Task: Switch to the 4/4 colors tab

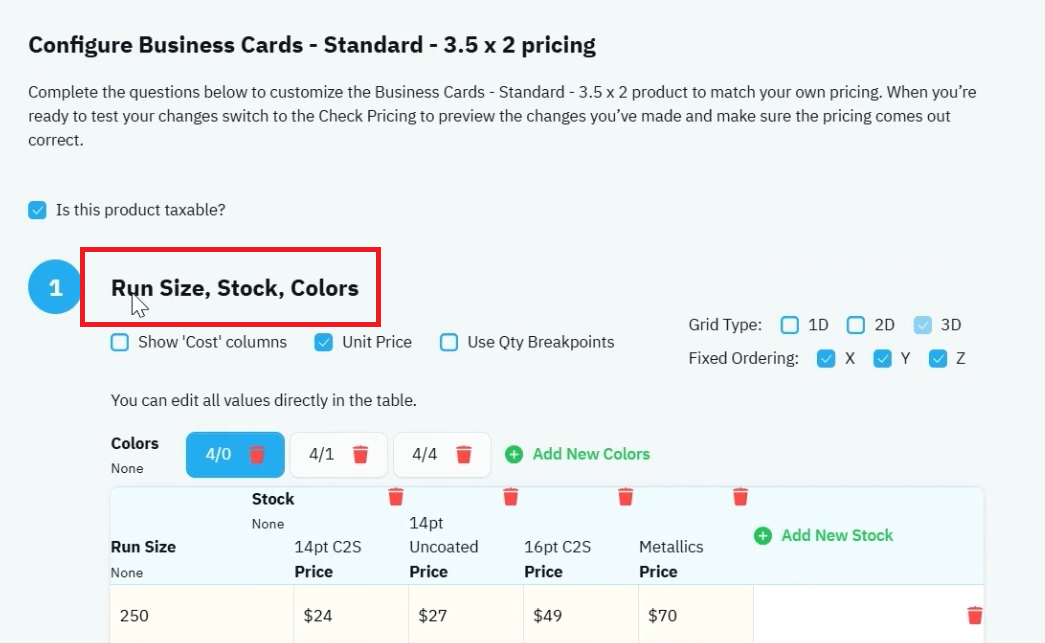Action: [425, 454]
